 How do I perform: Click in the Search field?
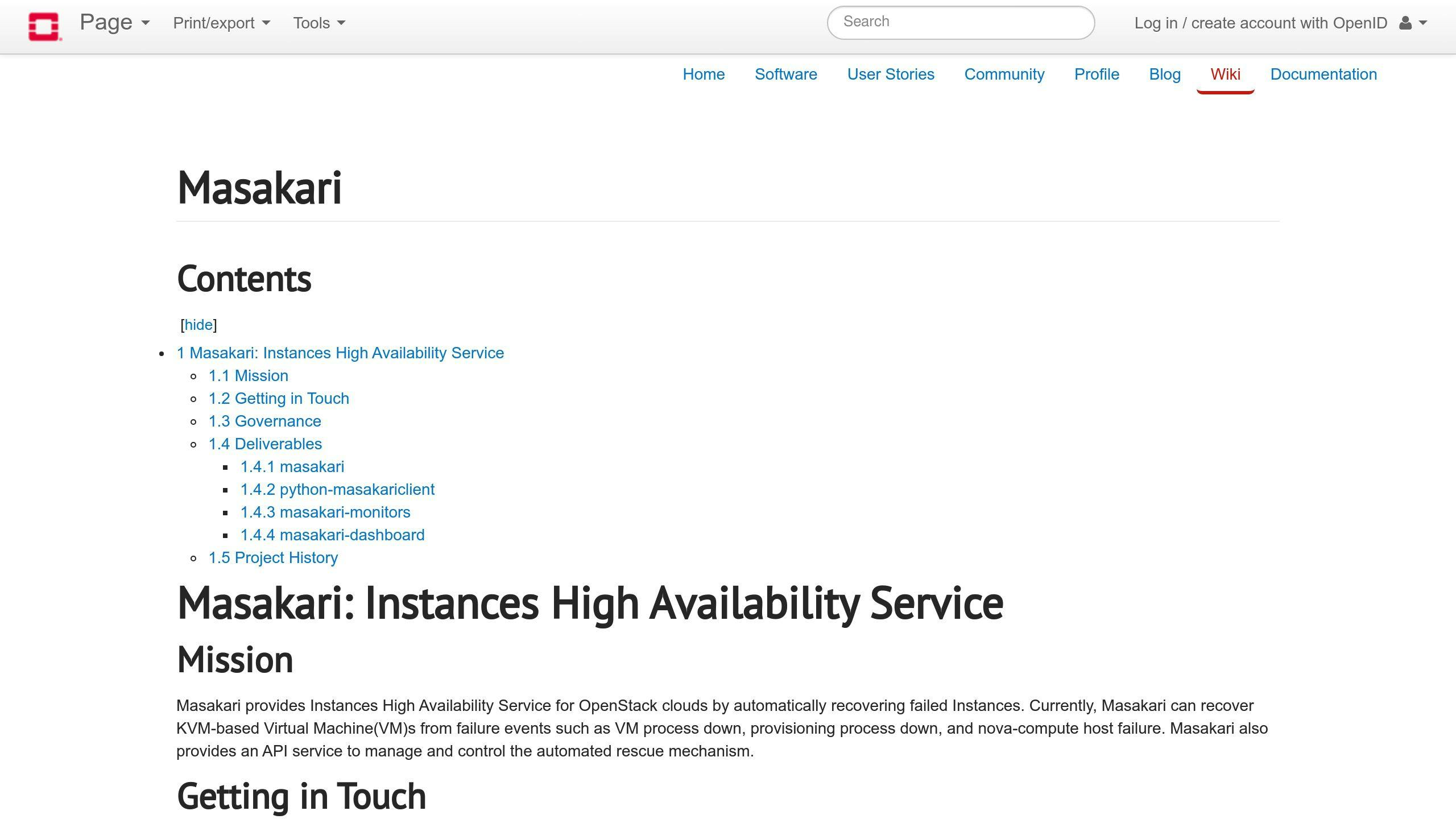click(960, 22)
